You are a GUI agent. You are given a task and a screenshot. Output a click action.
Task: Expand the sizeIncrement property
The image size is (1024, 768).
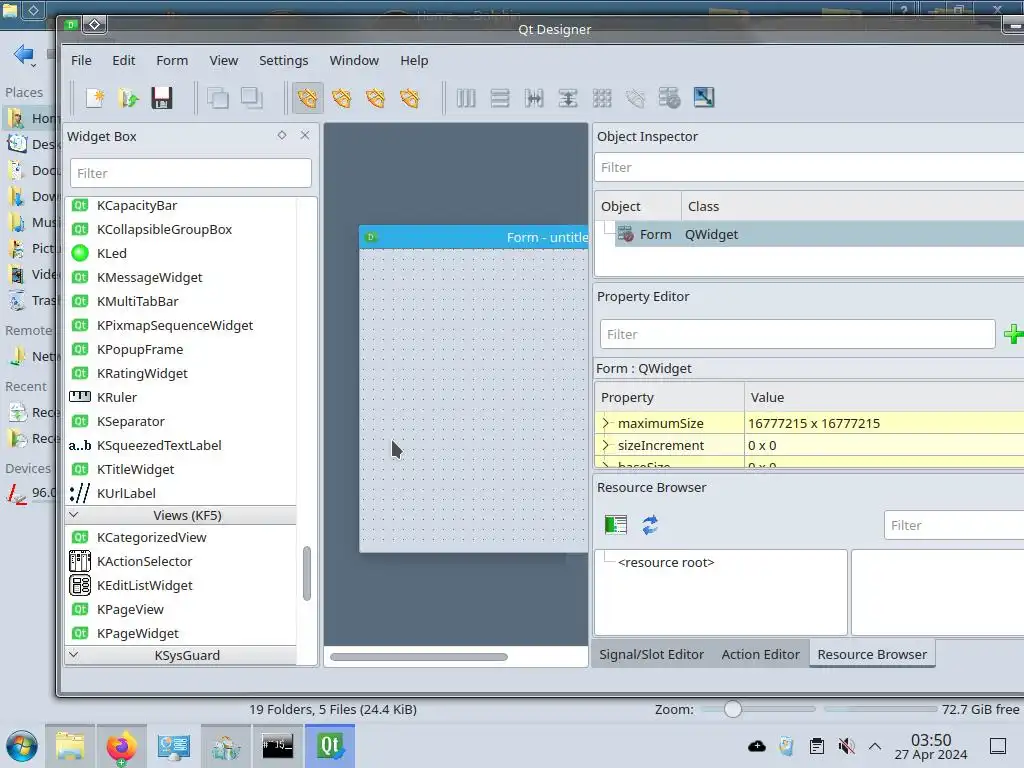tap(605, 445)
